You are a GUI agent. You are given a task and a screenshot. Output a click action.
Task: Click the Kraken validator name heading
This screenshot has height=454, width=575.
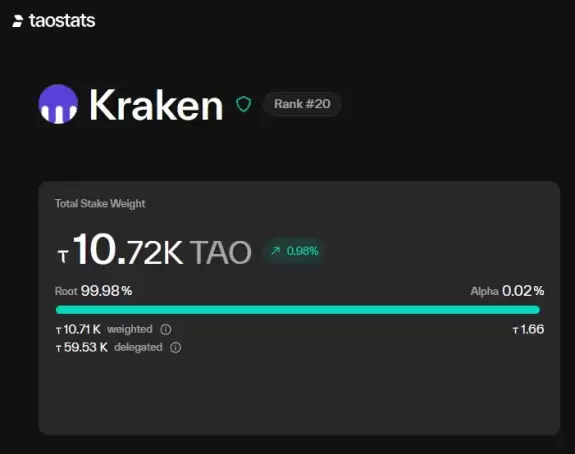click(156, 105)
